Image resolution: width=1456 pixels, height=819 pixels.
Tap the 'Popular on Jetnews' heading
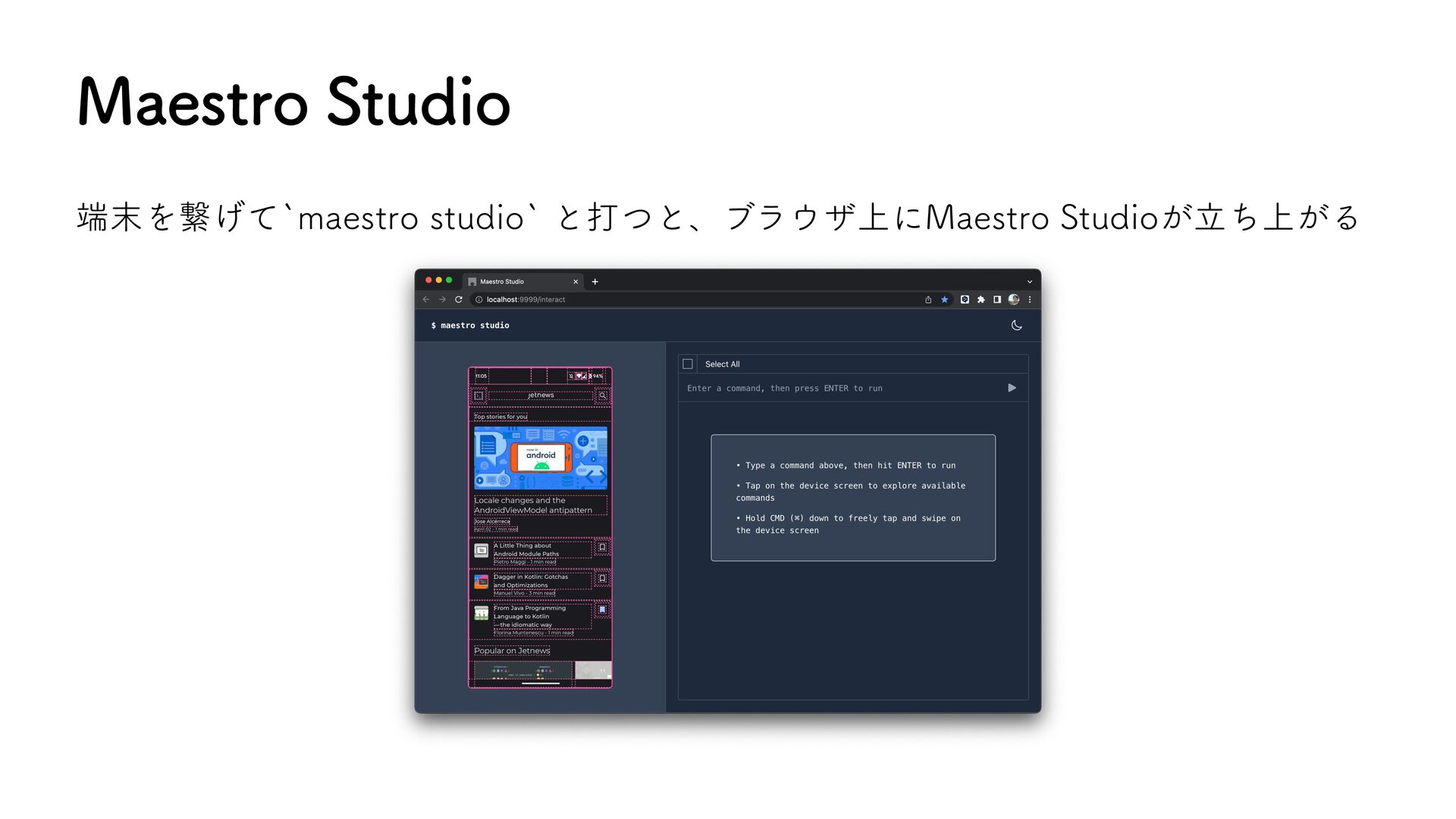pyautogui.click(x=512, y=651)
